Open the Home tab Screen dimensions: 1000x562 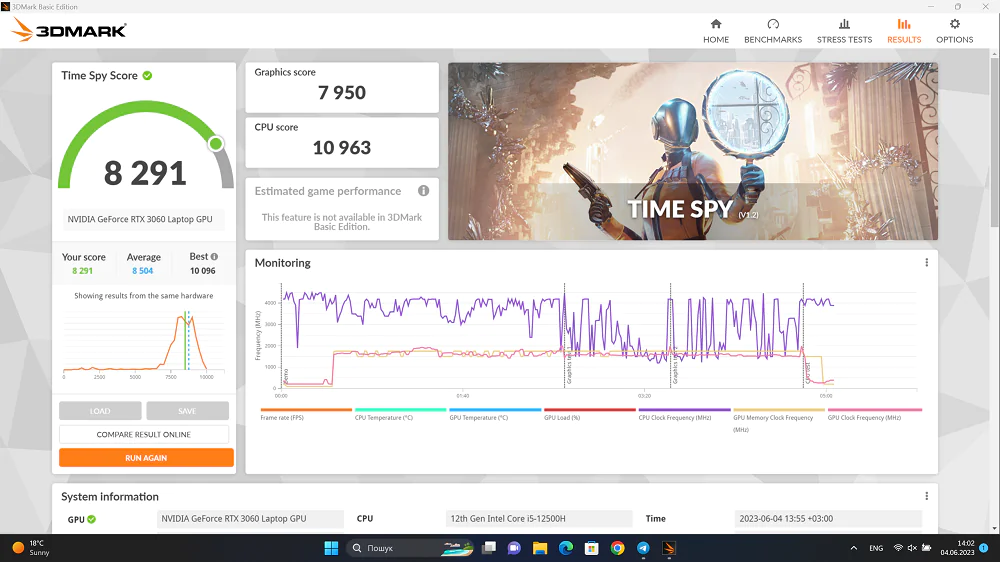(716, 31)
